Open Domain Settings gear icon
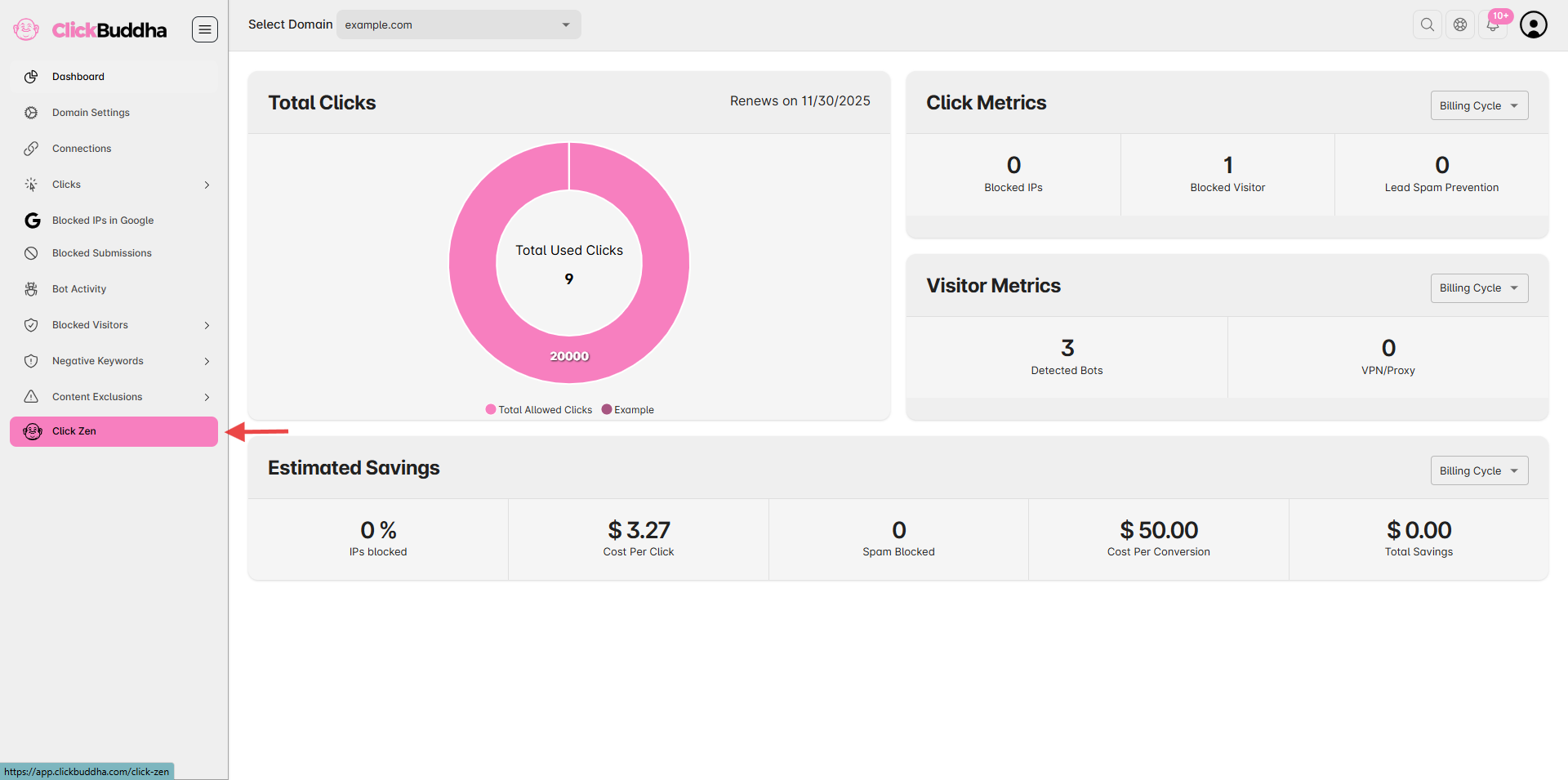This screenshot has width=1568, height=780. point(31,113)
